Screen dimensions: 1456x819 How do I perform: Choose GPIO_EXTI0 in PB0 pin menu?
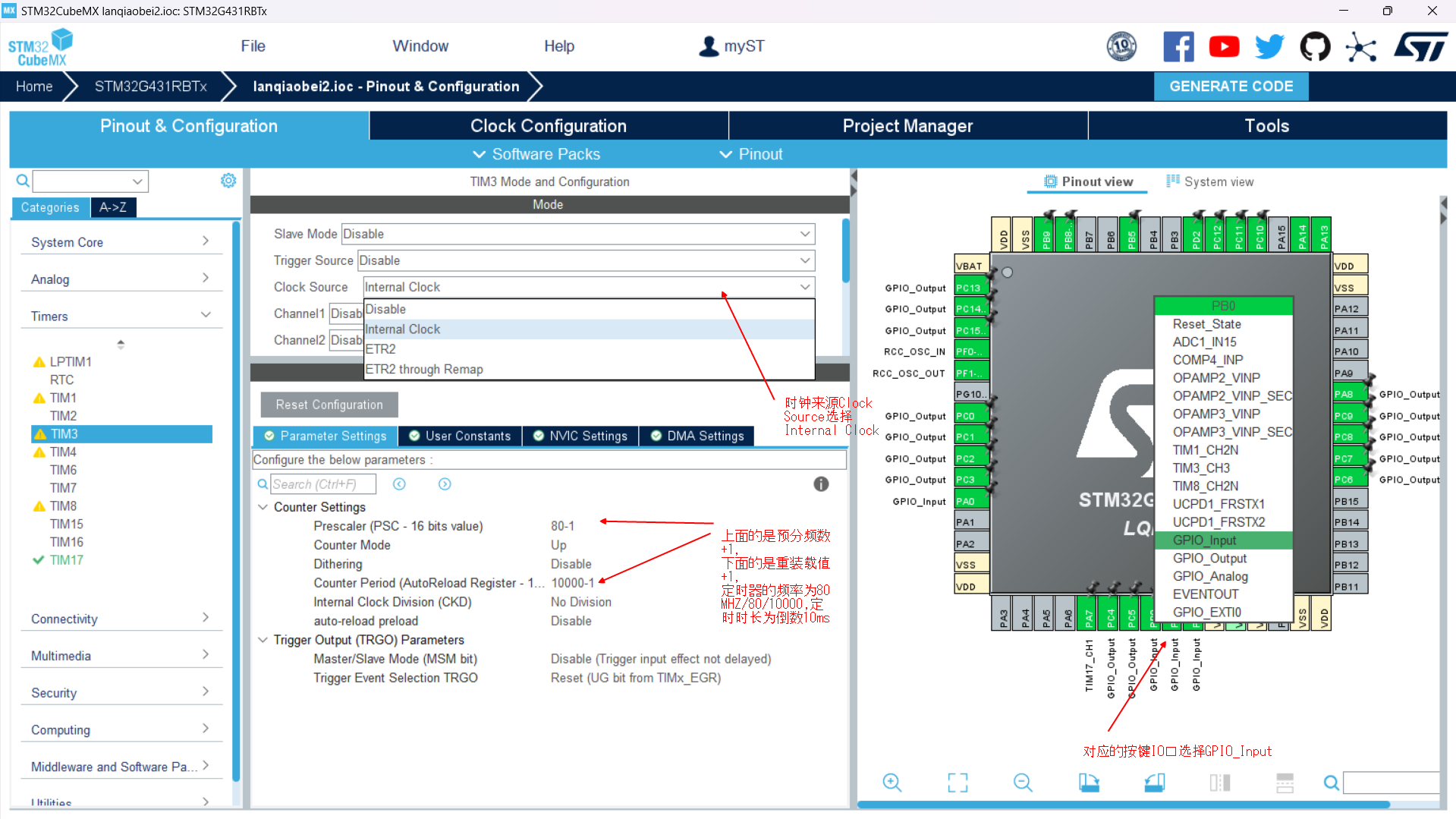pyautogui.click(x=1223, y=612)
